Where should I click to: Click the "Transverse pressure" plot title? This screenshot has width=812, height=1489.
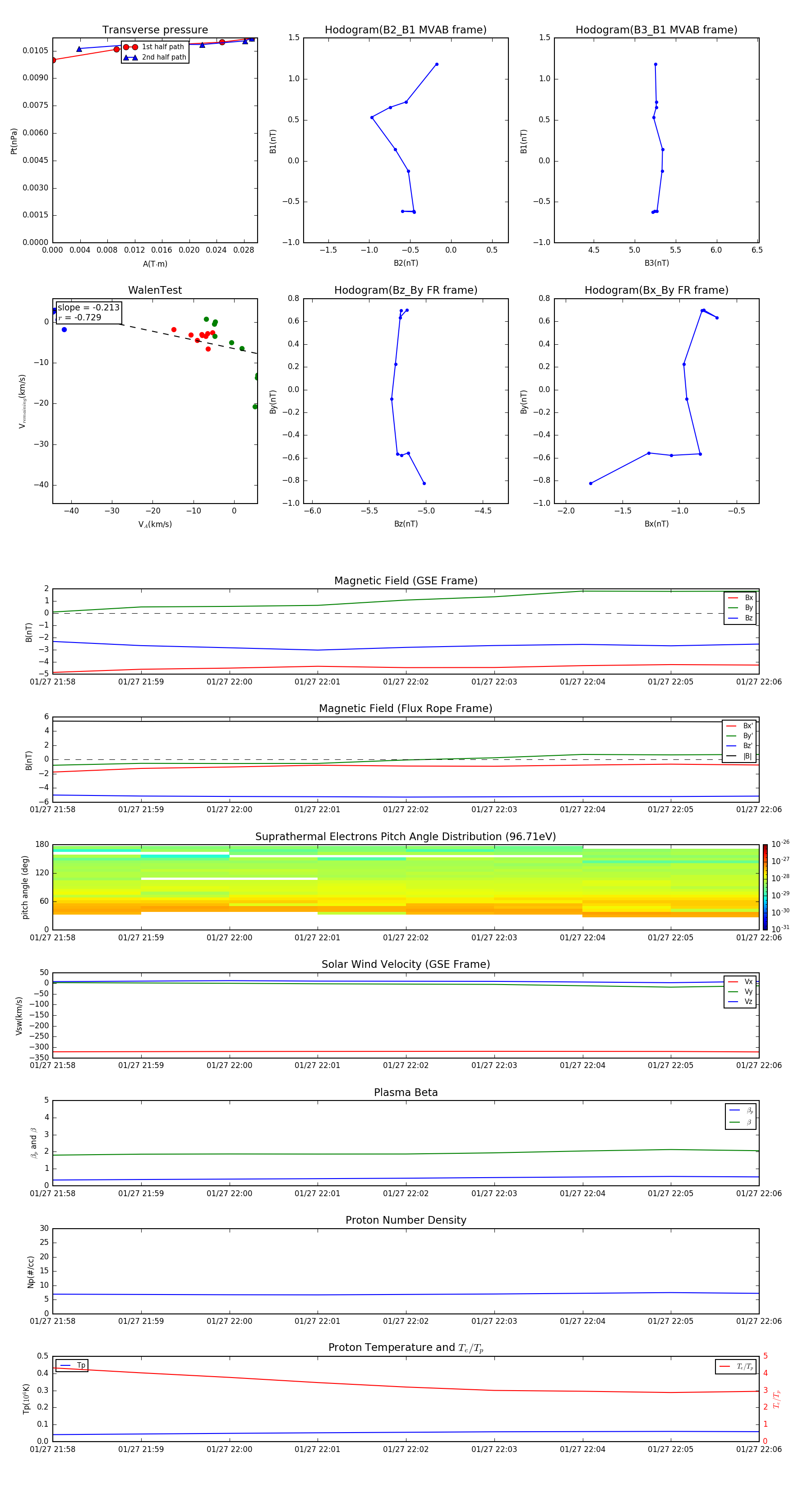(x=155, y=30)
